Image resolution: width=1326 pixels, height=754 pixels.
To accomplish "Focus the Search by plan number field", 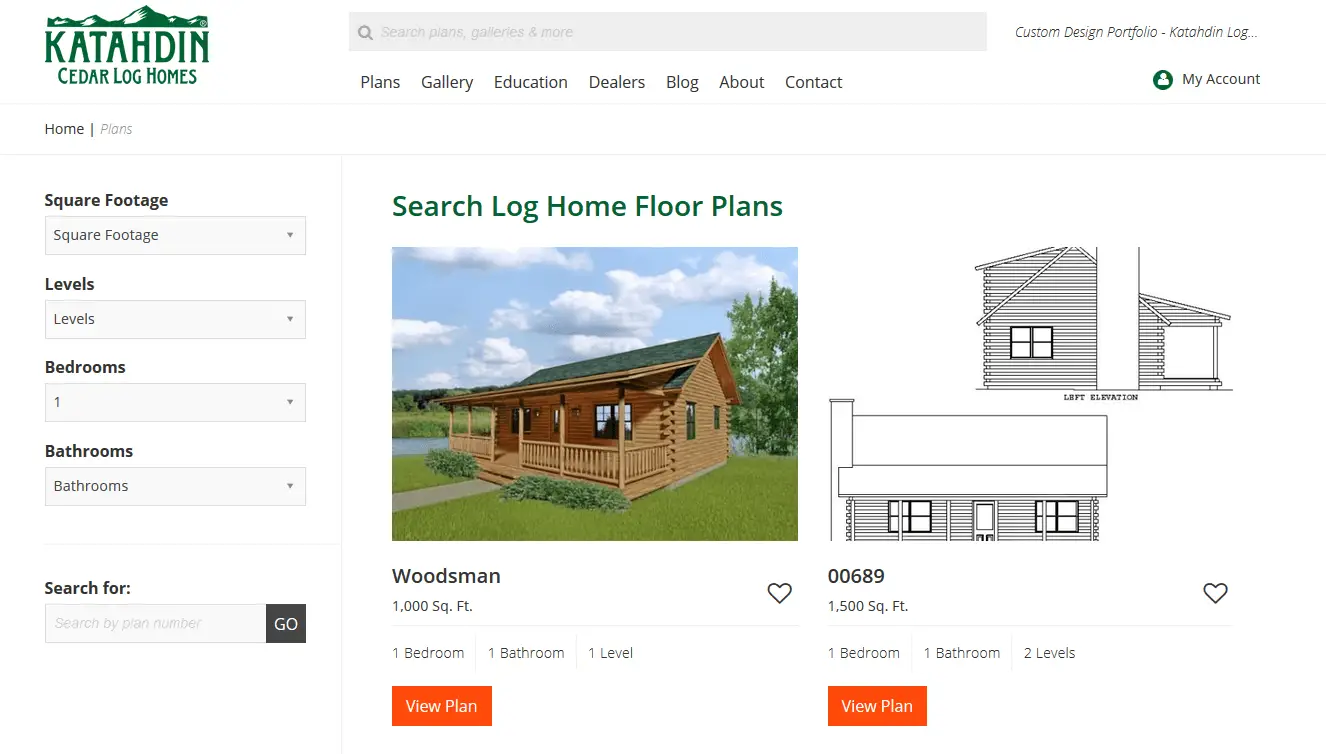I will [155, 623].
